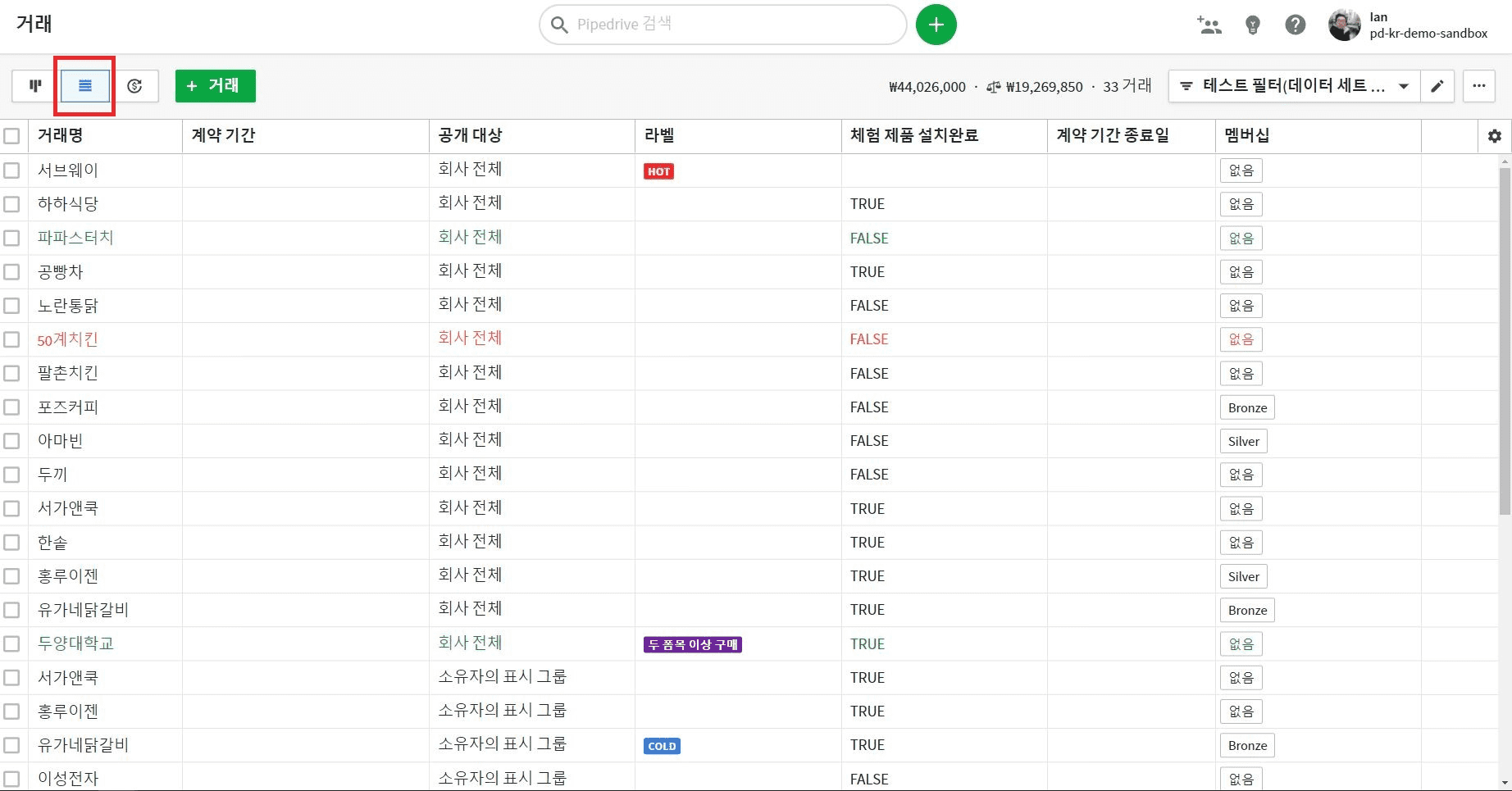Check the 서브웨이 row checkbox

pos(11,170)
